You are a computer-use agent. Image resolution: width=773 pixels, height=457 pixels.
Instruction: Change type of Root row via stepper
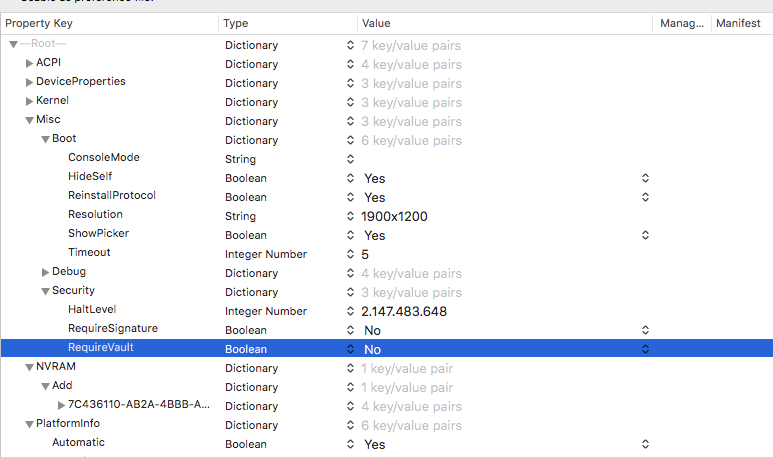(x=350, y=45)
